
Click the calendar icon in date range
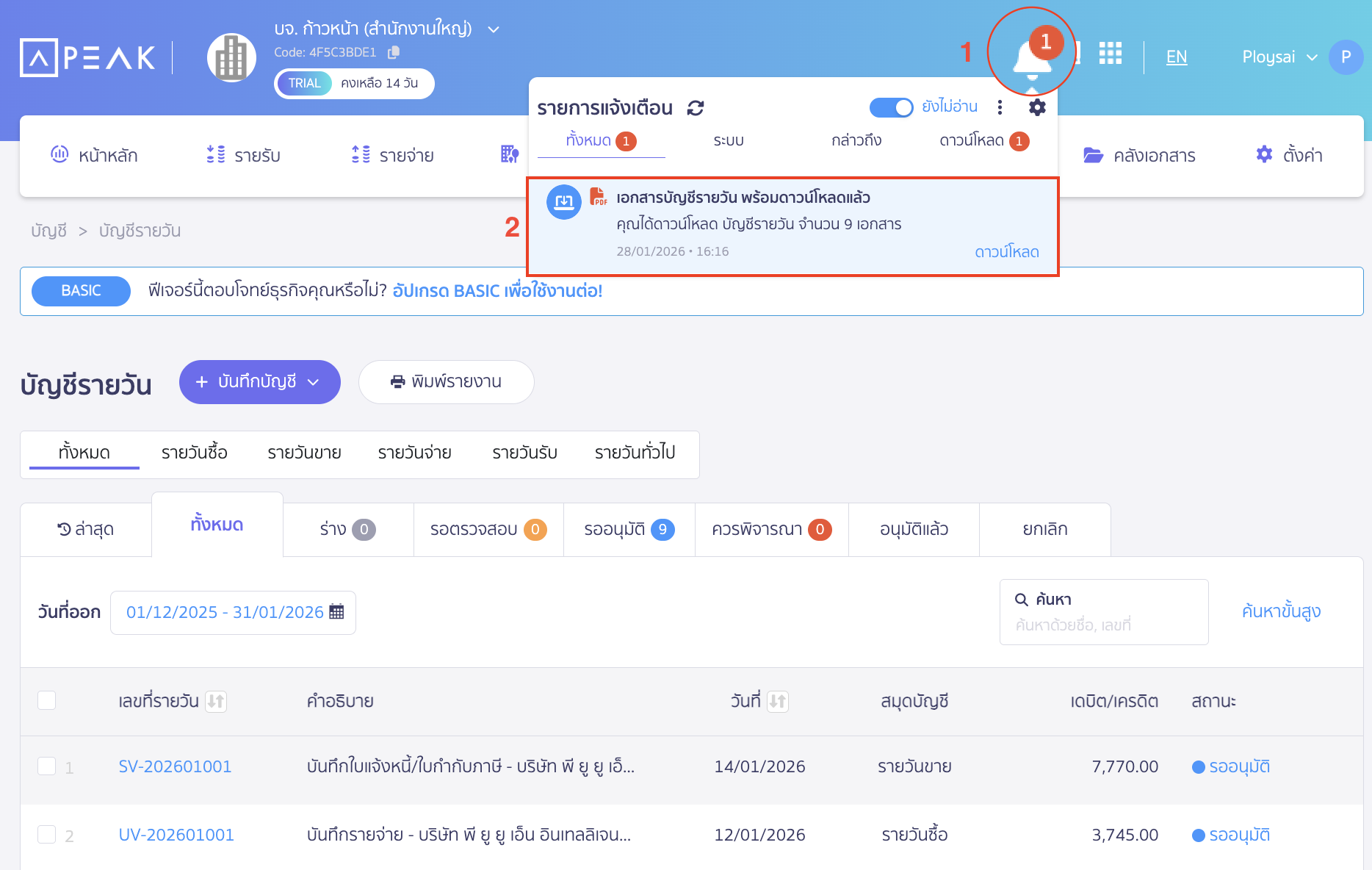336,611
